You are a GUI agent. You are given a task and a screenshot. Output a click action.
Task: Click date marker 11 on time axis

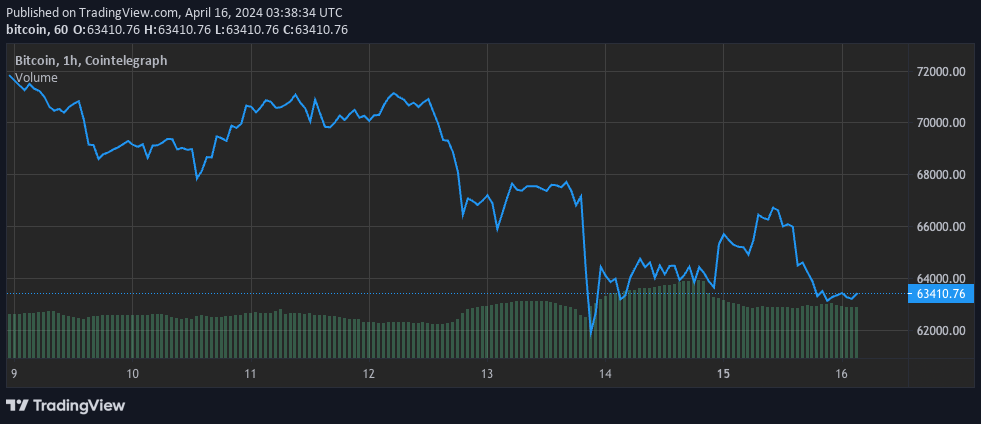[250, 373]
